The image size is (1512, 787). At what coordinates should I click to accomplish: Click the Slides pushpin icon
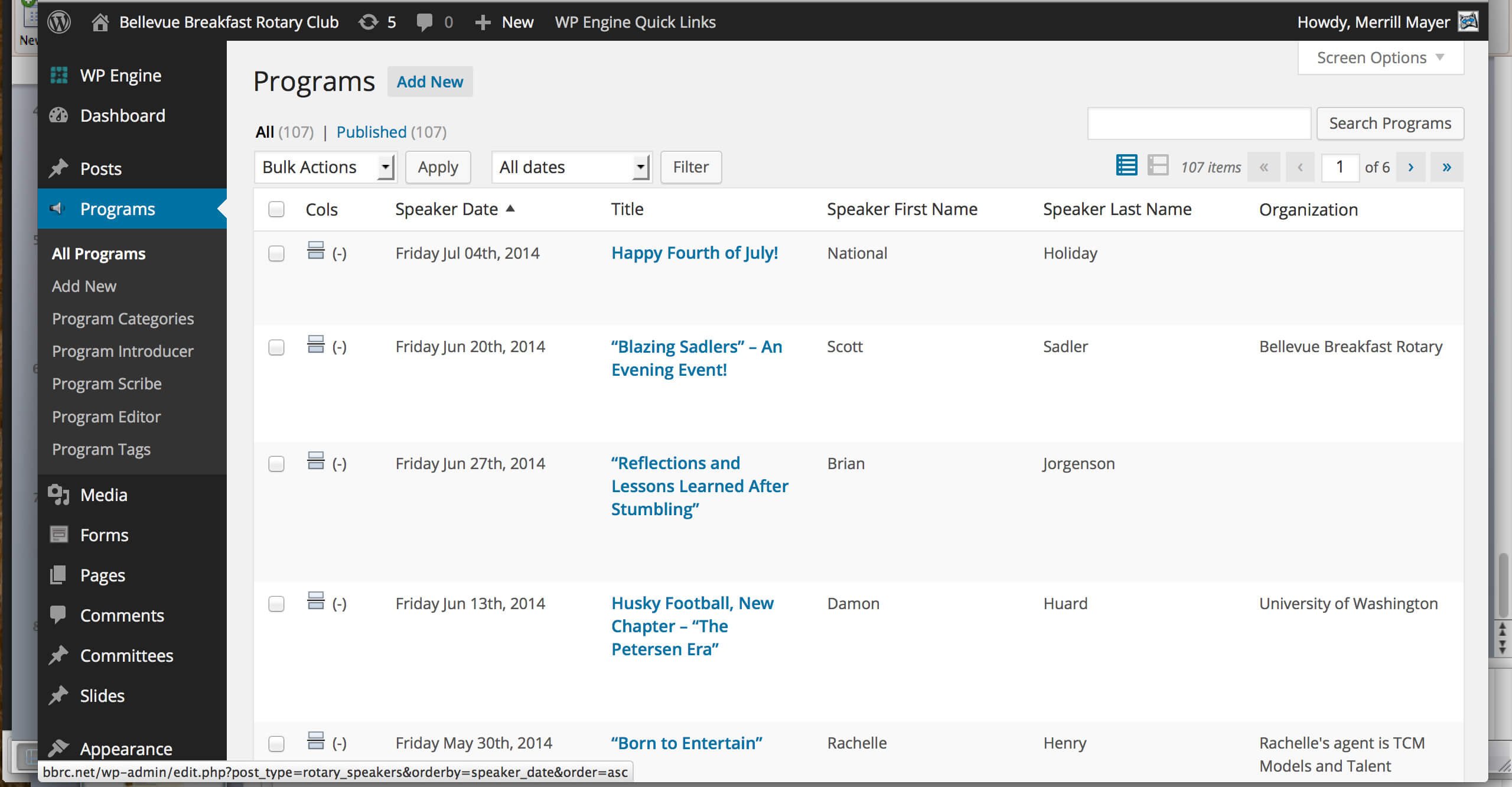tap(58, 695)
